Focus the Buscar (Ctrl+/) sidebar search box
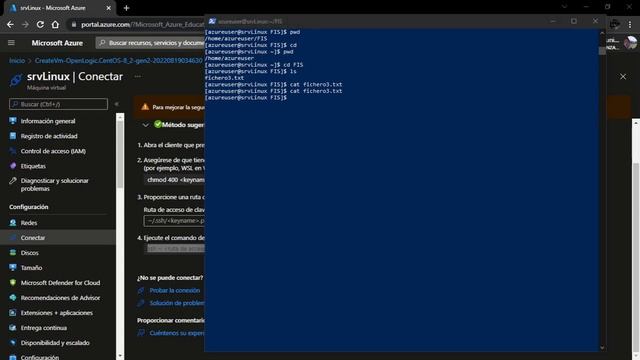Screen dimensions: 640x360 point(58,104)
